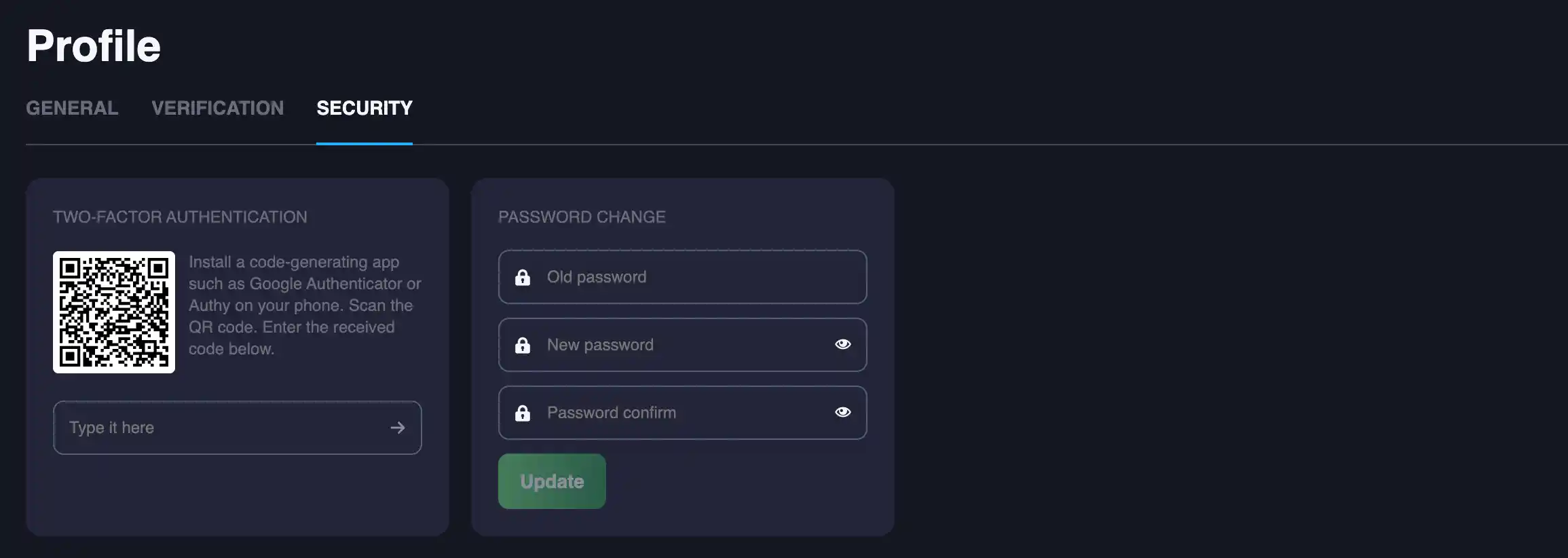Viewport: 1568px width, 558px height.
Task: Click the lock icon in Old password field
Action: [x=522, y=277]
